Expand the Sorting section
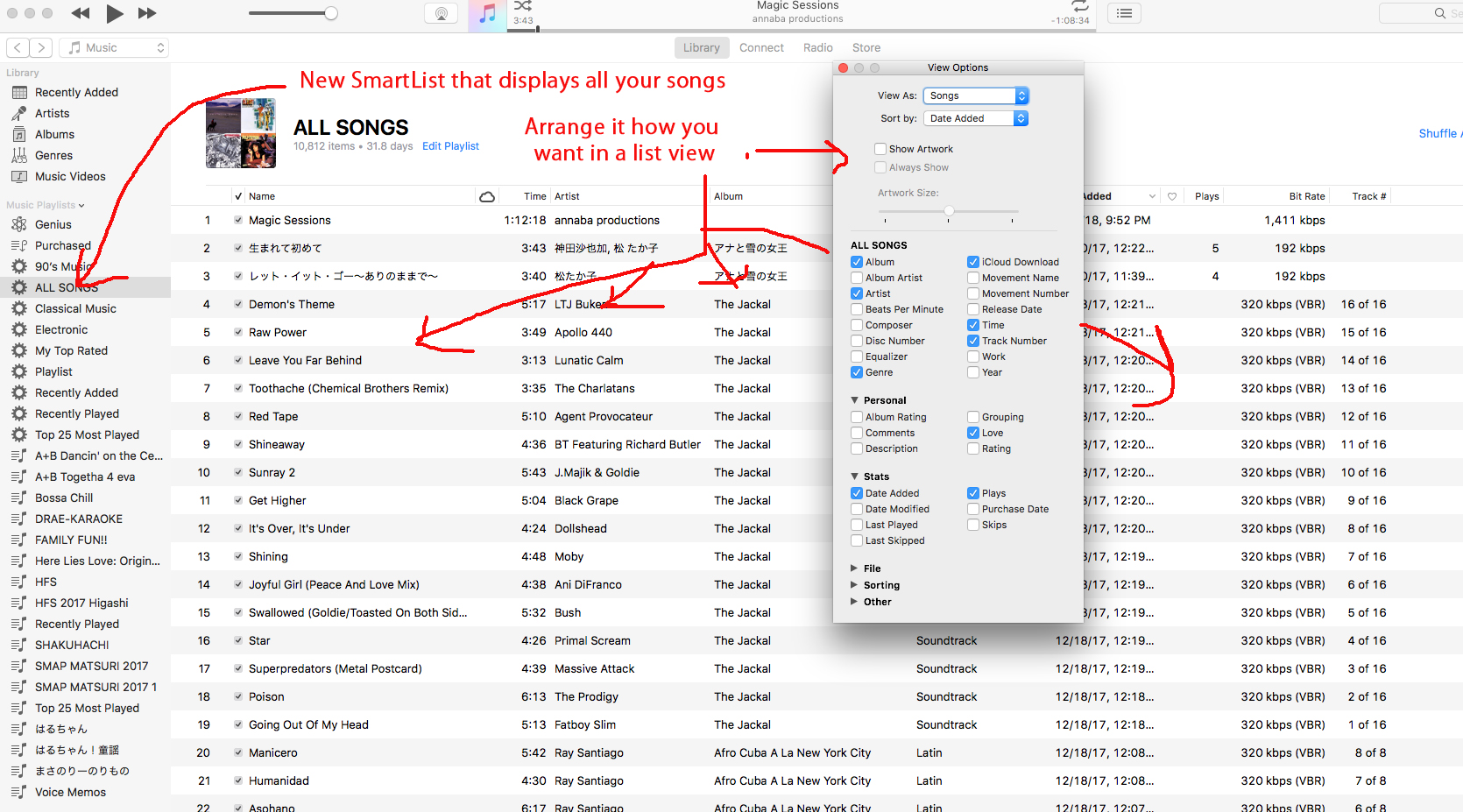 (x=855, y=585)
